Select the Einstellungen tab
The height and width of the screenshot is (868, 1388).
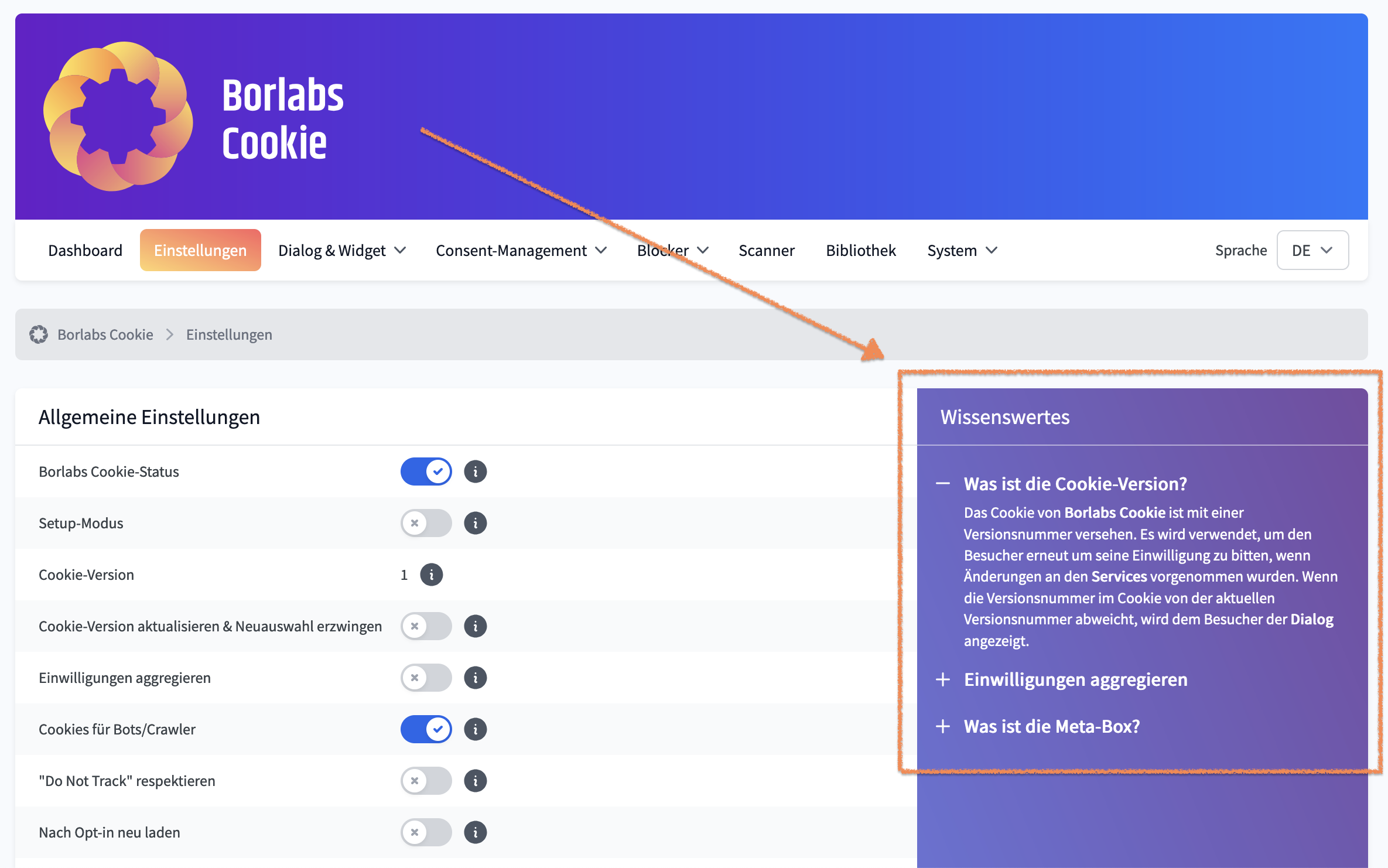pyautogui.click(x=200, y=250)
